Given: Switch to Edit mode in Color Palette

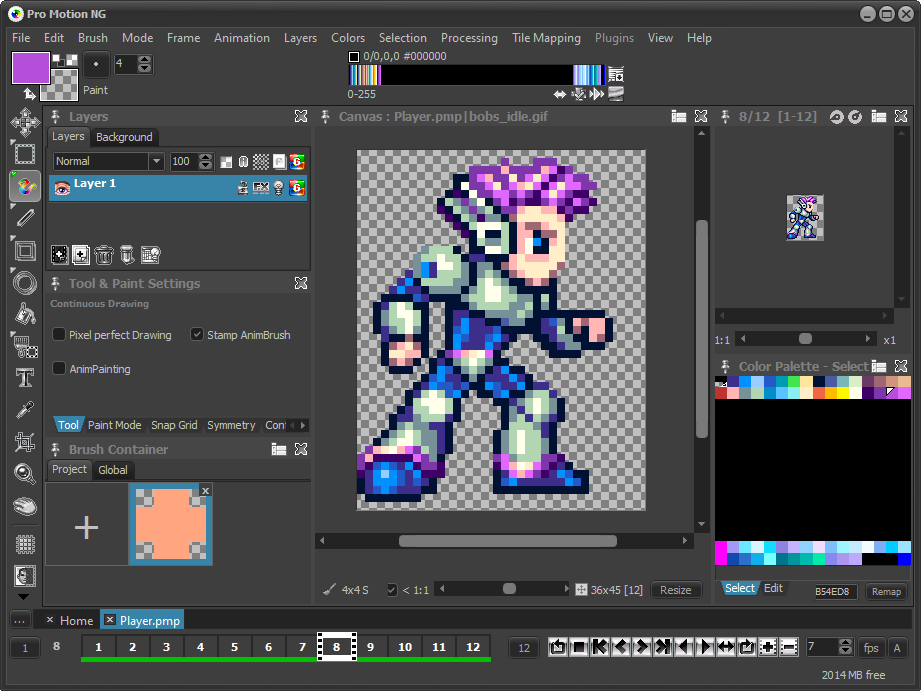Looking at the screenshot, I should coord(773,588).
